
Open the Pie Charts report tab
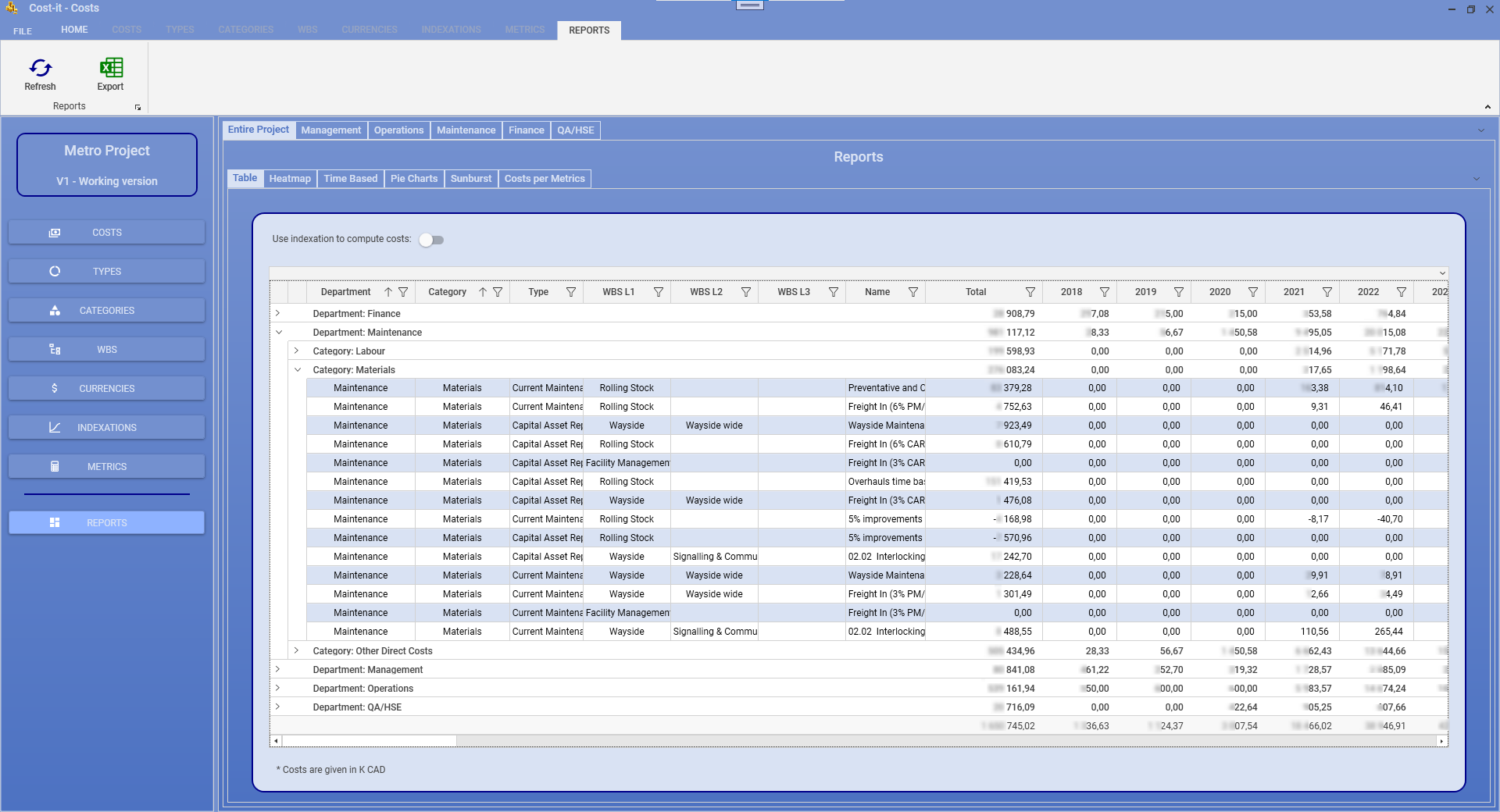[x=414, y=179]
